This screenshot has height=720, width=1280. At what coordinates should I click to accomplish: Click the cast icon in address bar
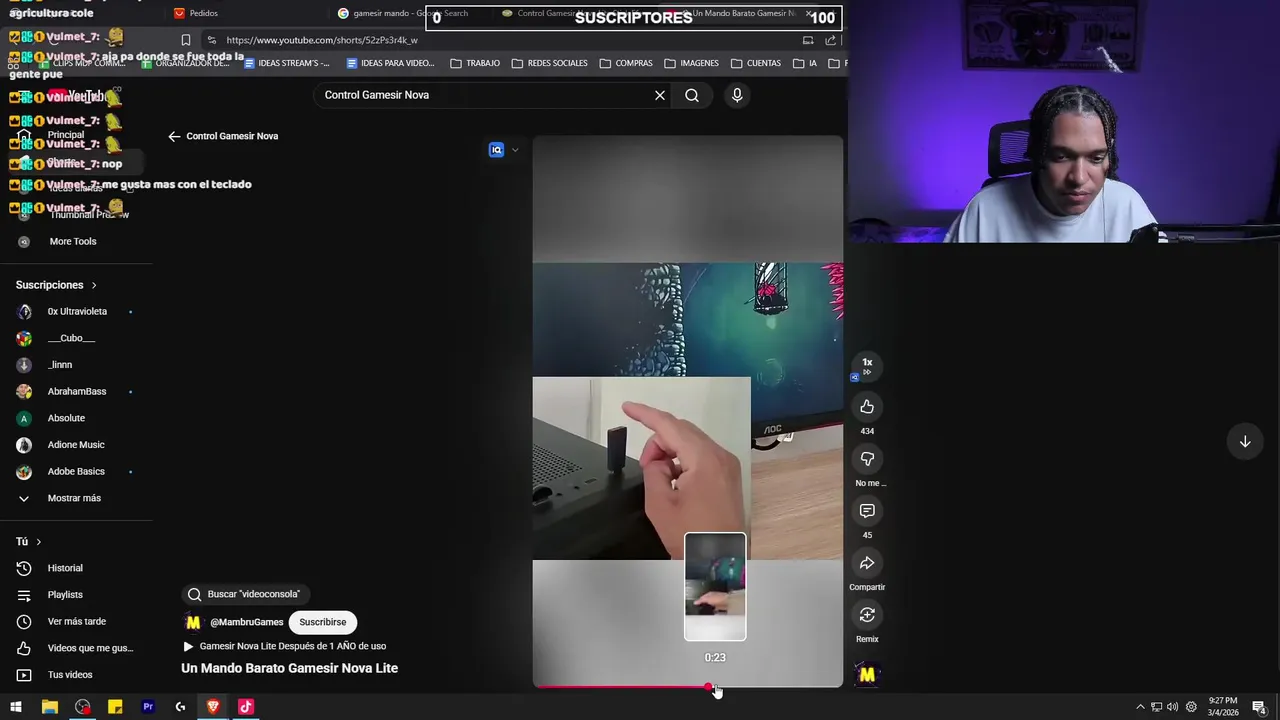pyautogui.click(x=808, y=40)
